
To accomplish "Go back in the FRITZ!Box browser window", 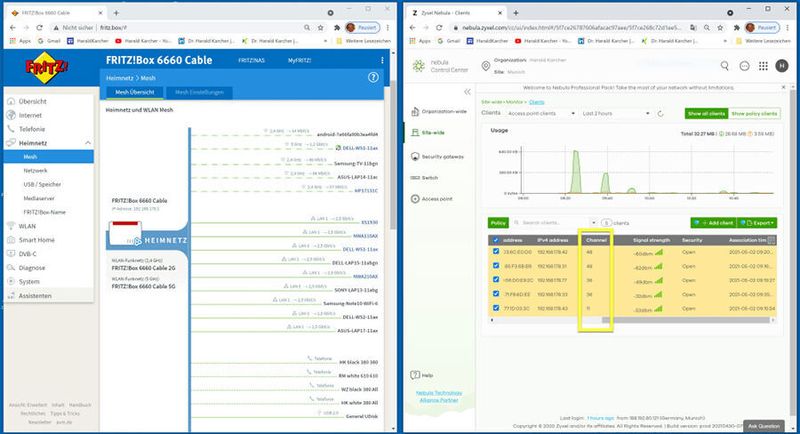I will 13,28.
